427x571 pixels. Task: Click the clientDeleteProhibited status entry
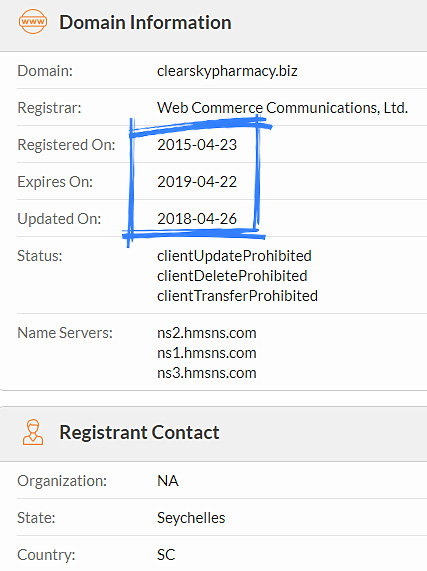232,276
